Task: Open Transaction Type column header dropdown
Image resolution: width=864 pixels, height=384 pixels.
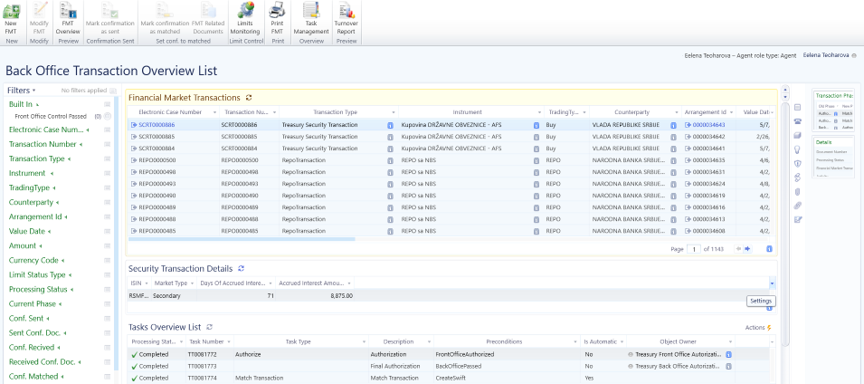Action: [x=393, y=112]
